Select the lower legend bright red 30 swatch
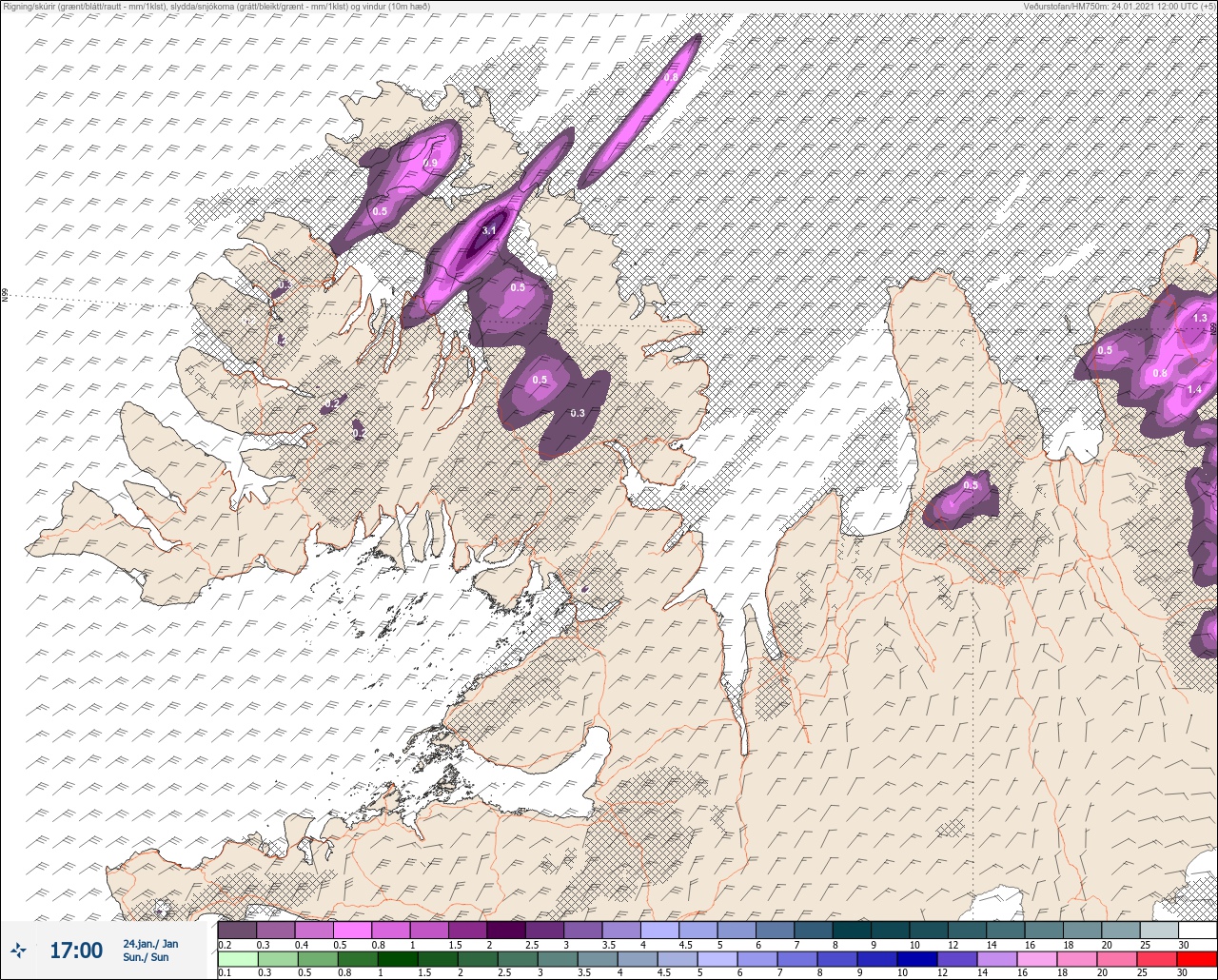Viewport: 1218px width, 980px height. point(1198,958)
